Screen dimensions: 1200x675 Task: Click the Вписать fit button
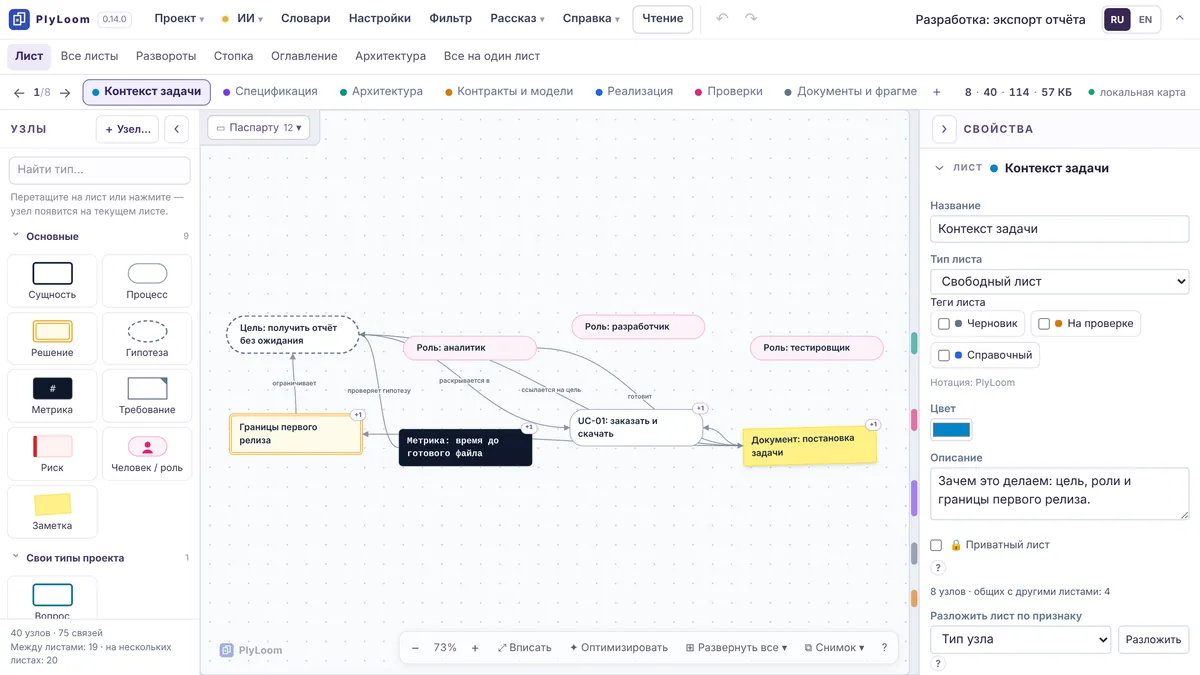point(524,648)
